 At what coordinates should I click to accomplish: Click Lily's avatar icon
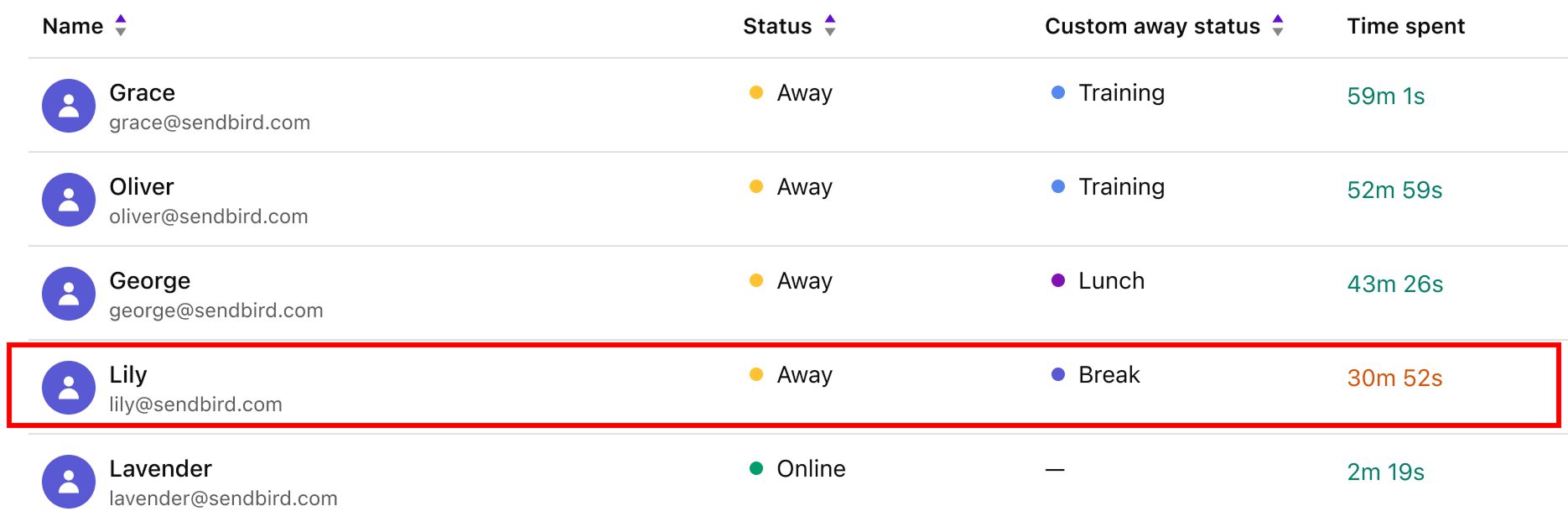click(69, 387)
